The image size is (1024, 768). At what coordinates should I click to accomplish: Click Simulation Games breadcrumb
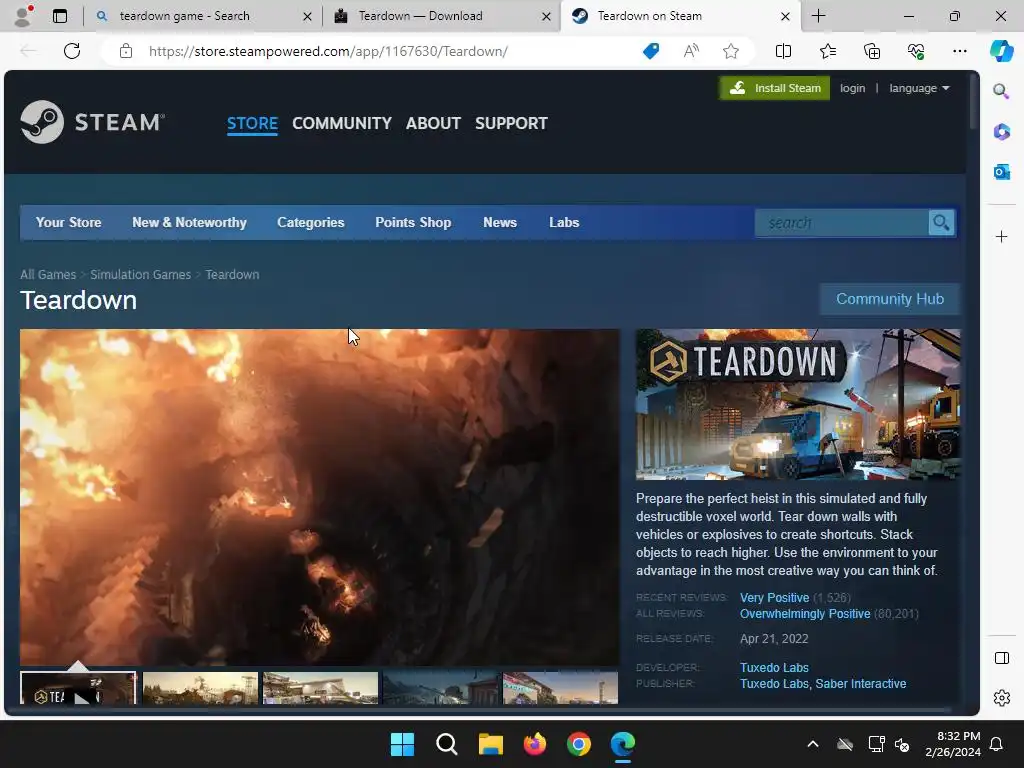(140, 274)
